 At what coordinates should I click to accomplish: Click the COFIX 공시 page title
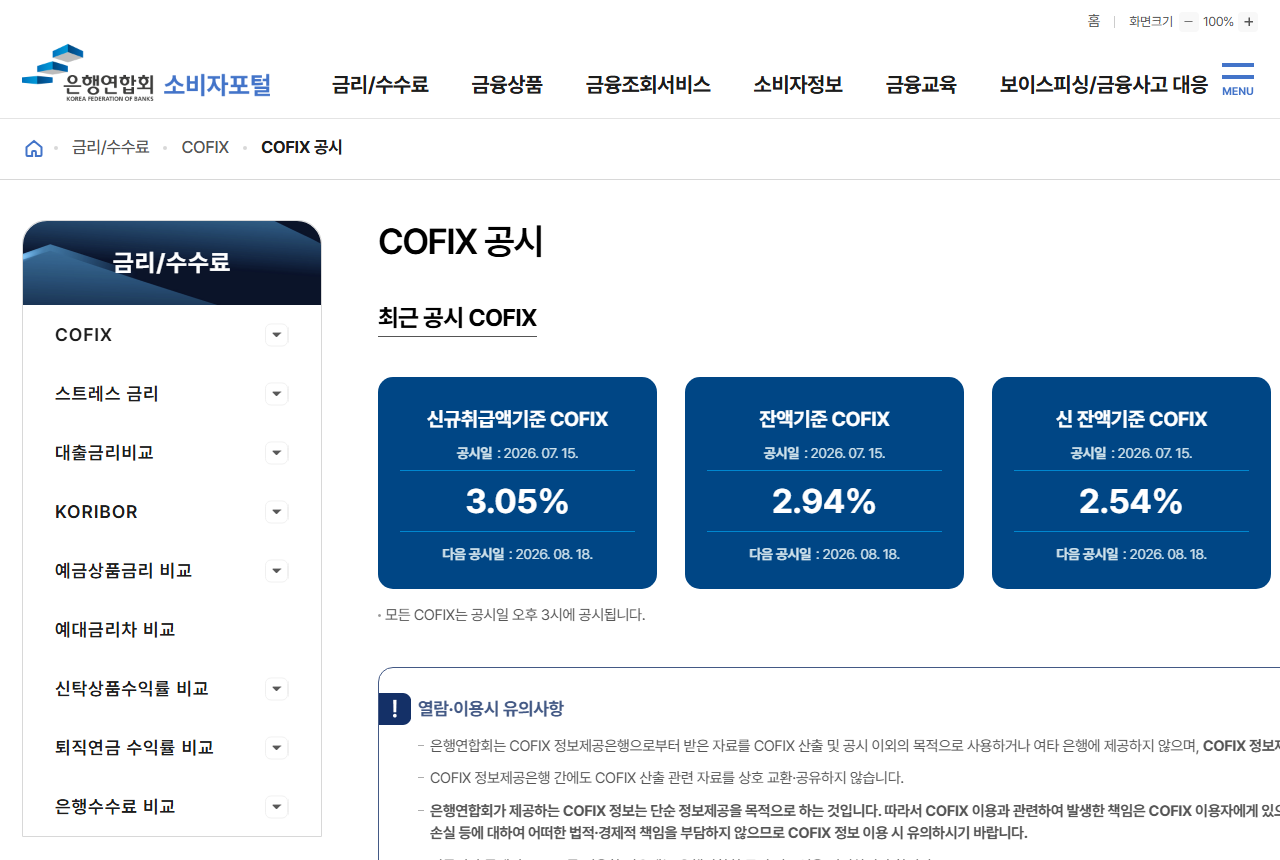pyautogui.click(x=460, y=242)
